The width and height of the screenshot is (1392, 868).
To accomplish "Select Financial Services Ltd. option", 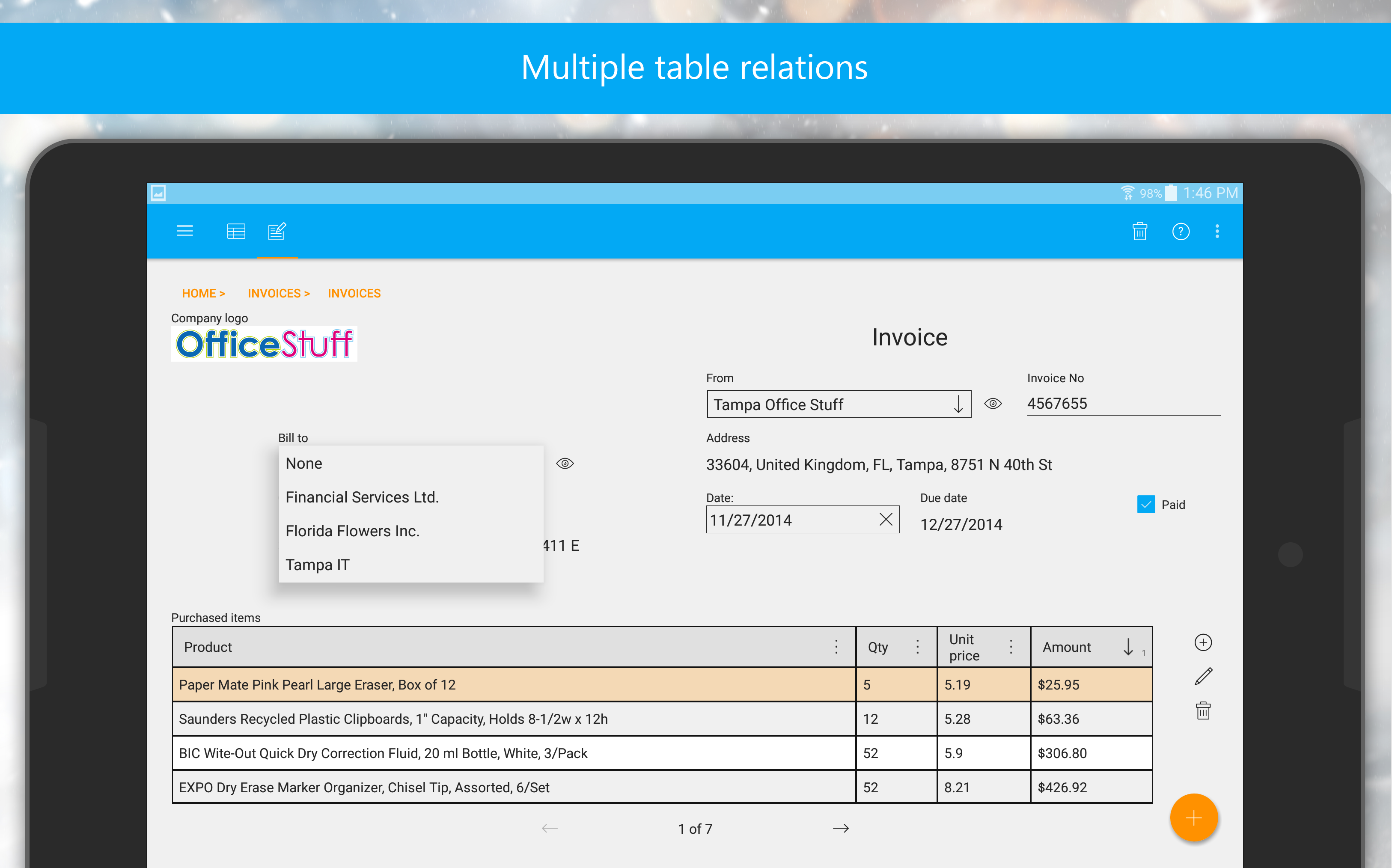I will tap(411, 497).
